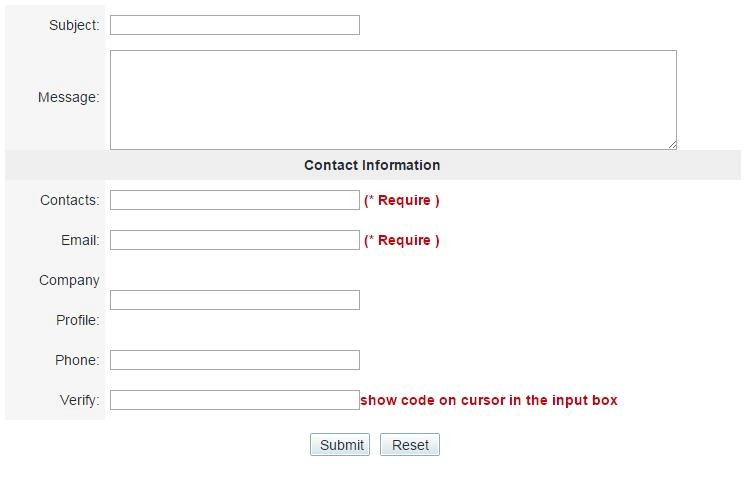Image resolution: width=748 pixels, height=479 pixels.
Task: Click the show code on cursor hint
Action: pyautogui.click(x=489, y=400)
